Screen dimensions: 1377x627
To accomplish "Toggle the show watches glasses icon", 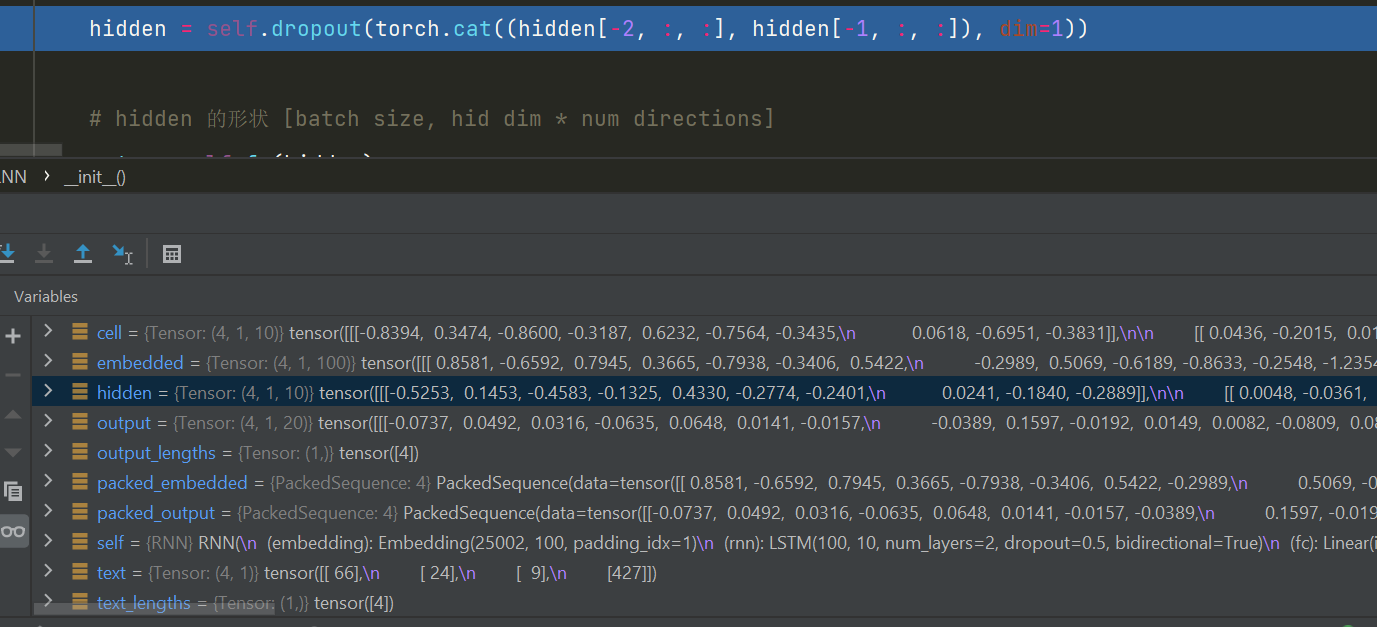I will click(13, 531).
